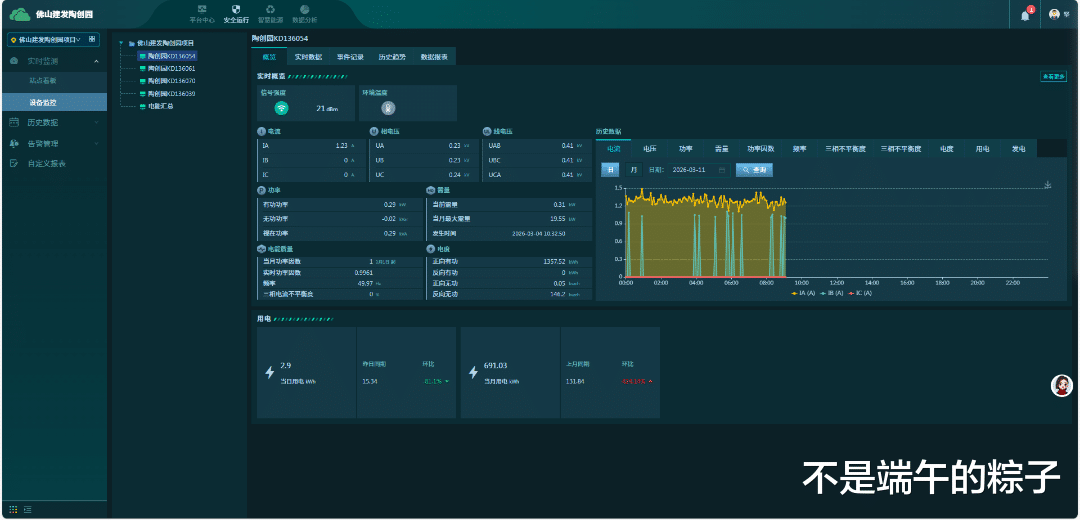Viewport: 1080px width, 520px height.
Task: Switch chart range to 月 (month)
Action: click(x=634, y=169)
